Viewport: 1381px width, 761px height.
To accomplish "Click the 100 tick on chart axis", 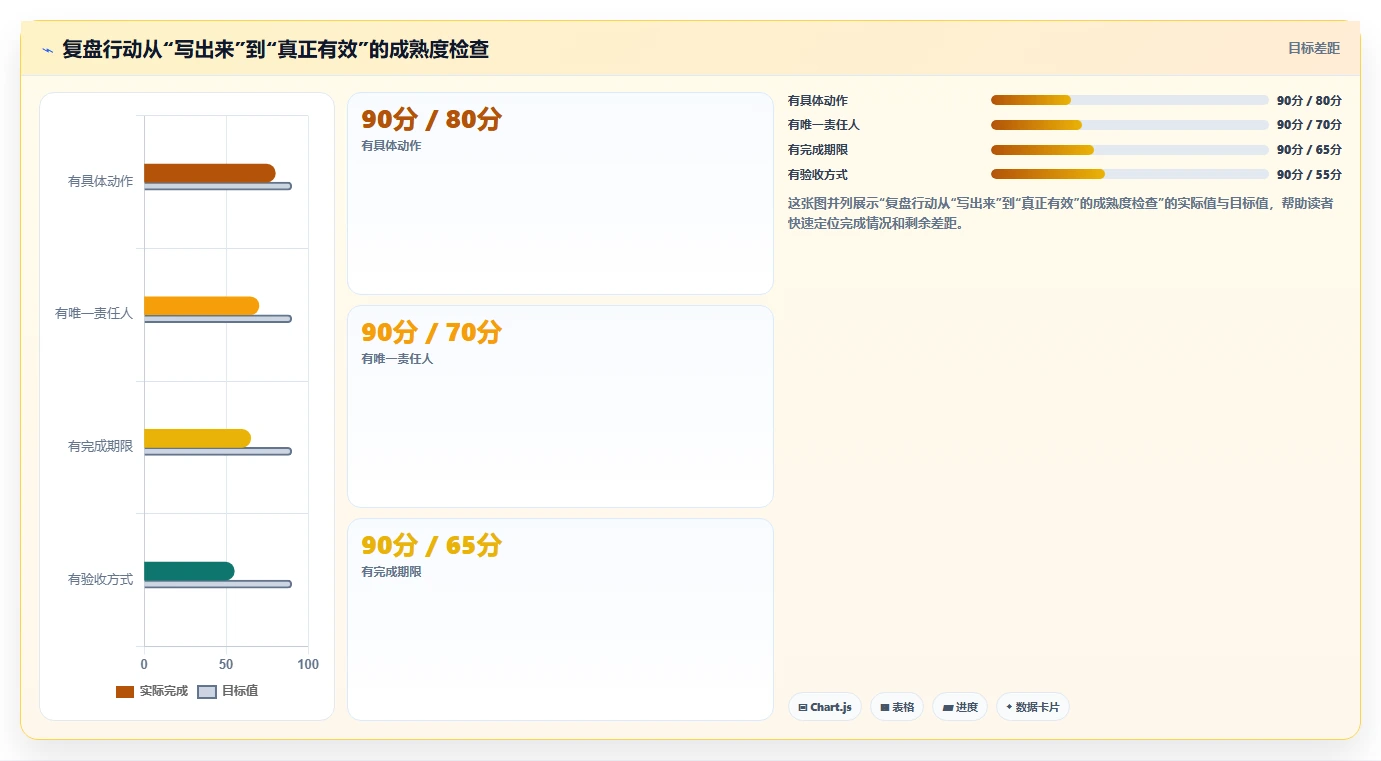I will coord(308,664).
